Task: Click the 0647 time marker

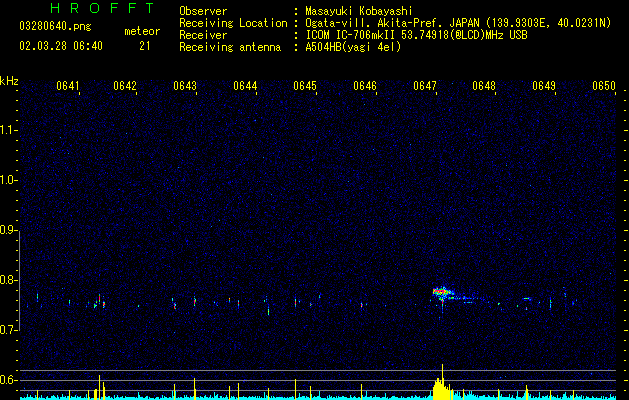Action: 425,86
